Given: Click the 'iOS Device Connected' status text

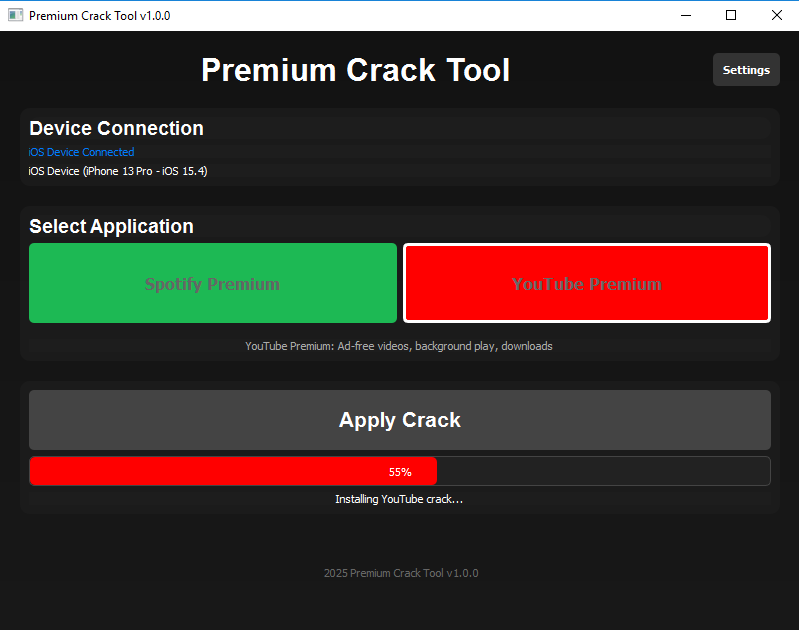Looking at the screenshot, I should (x=82, y=152).
